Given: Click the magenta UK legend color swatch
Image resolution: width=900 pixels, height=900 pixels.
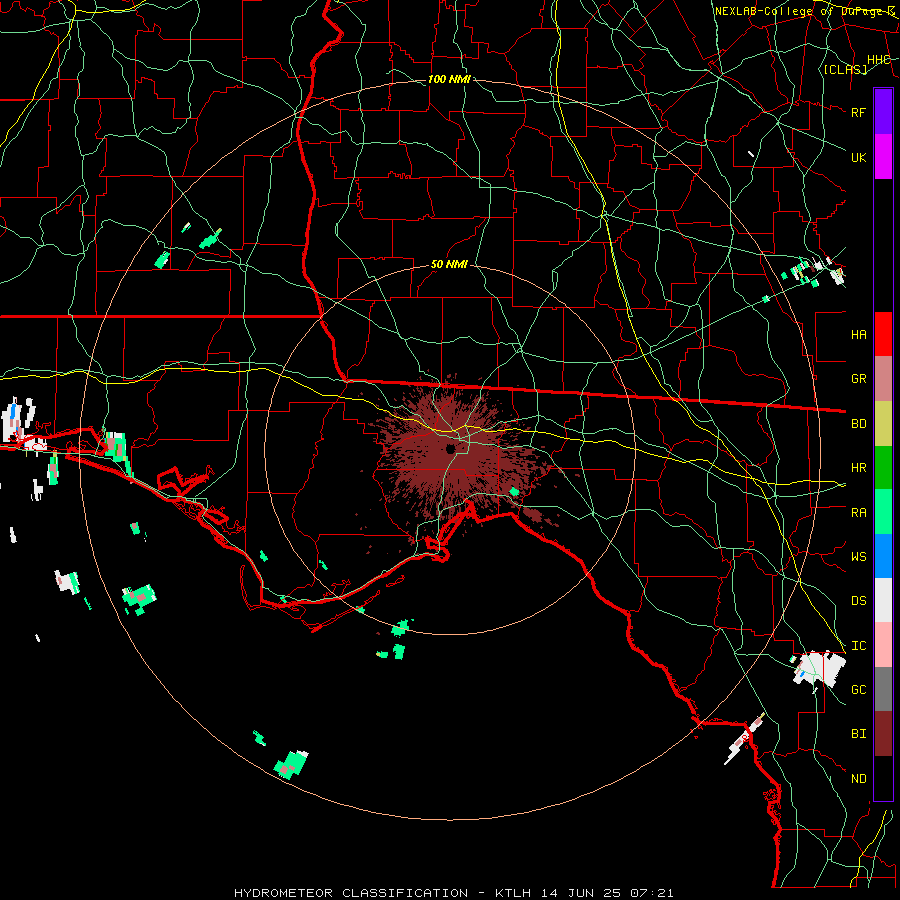Looking at the screenshot, I should pyautogui.click(x=883, y=157).
